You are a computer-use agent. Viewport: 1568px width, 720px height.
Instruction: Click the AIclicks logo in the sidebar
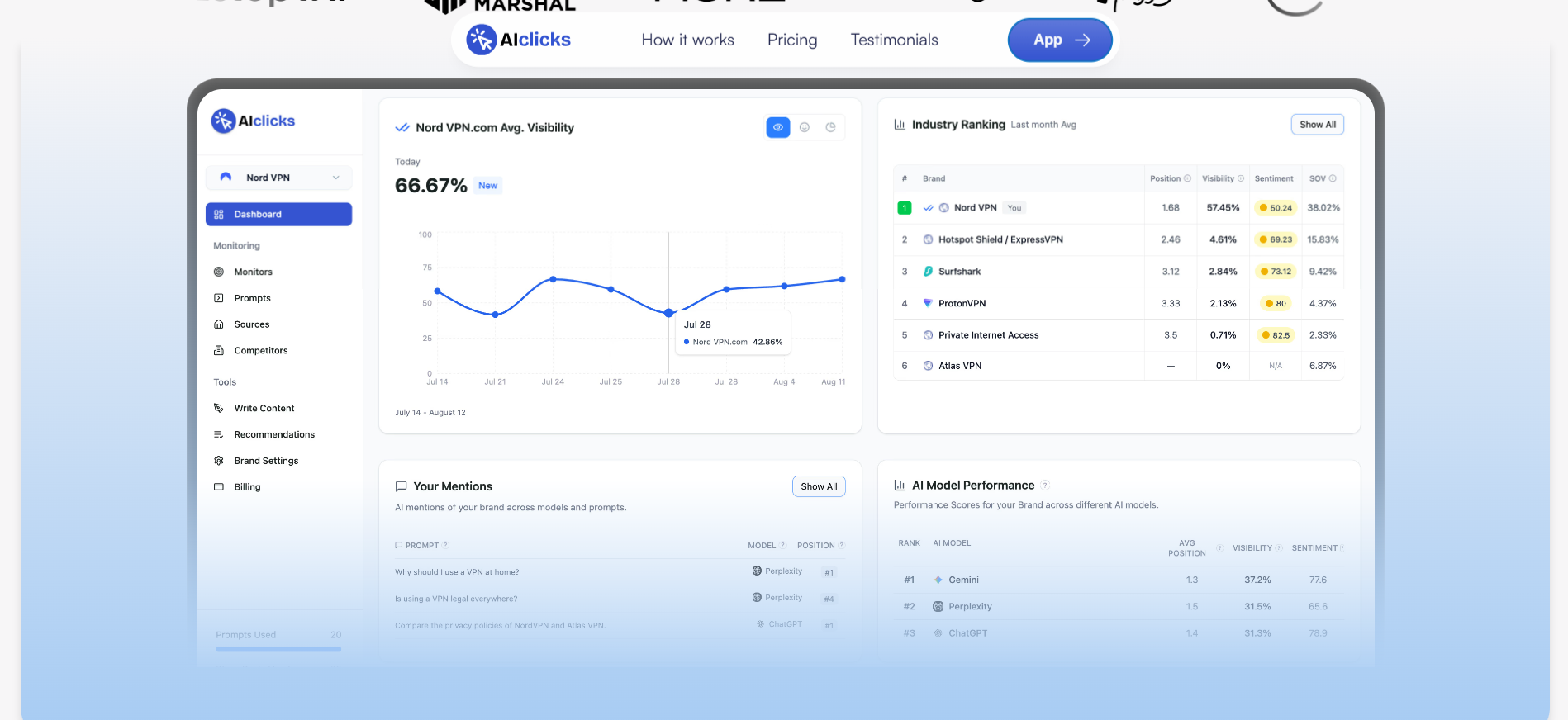(253, 121)
